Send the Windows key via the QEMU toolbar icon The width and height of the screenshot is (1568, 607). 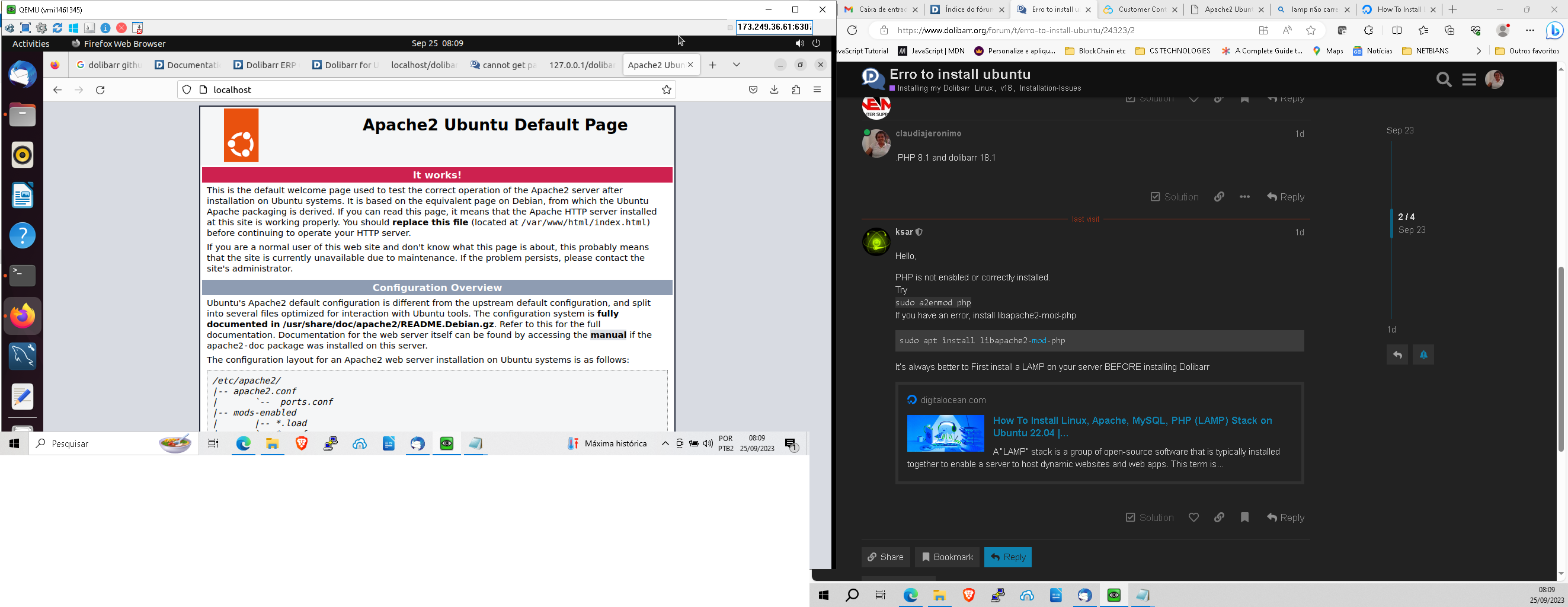(x=73, y=28)
